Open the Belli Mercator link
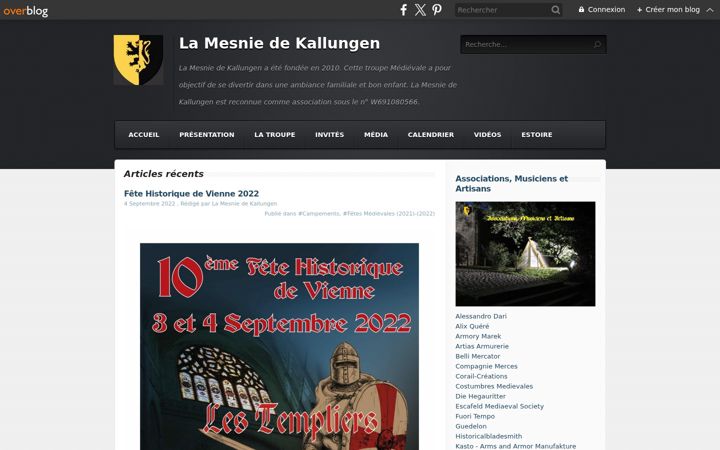Image resolution: width=720 pixels, height=450 pixels. click(x=478, y=356)
